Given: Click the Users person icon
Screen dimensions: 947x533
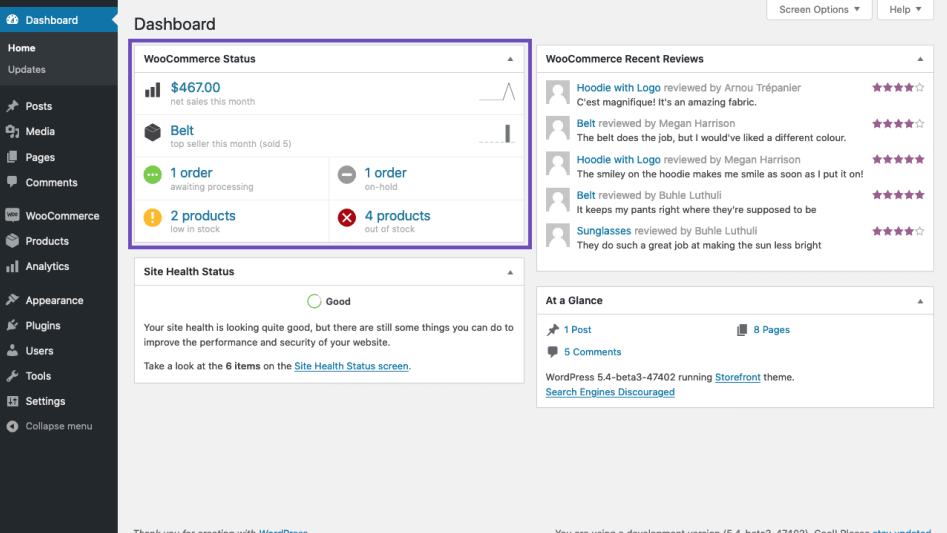Looking at the screenshot, I should [12, 351].
